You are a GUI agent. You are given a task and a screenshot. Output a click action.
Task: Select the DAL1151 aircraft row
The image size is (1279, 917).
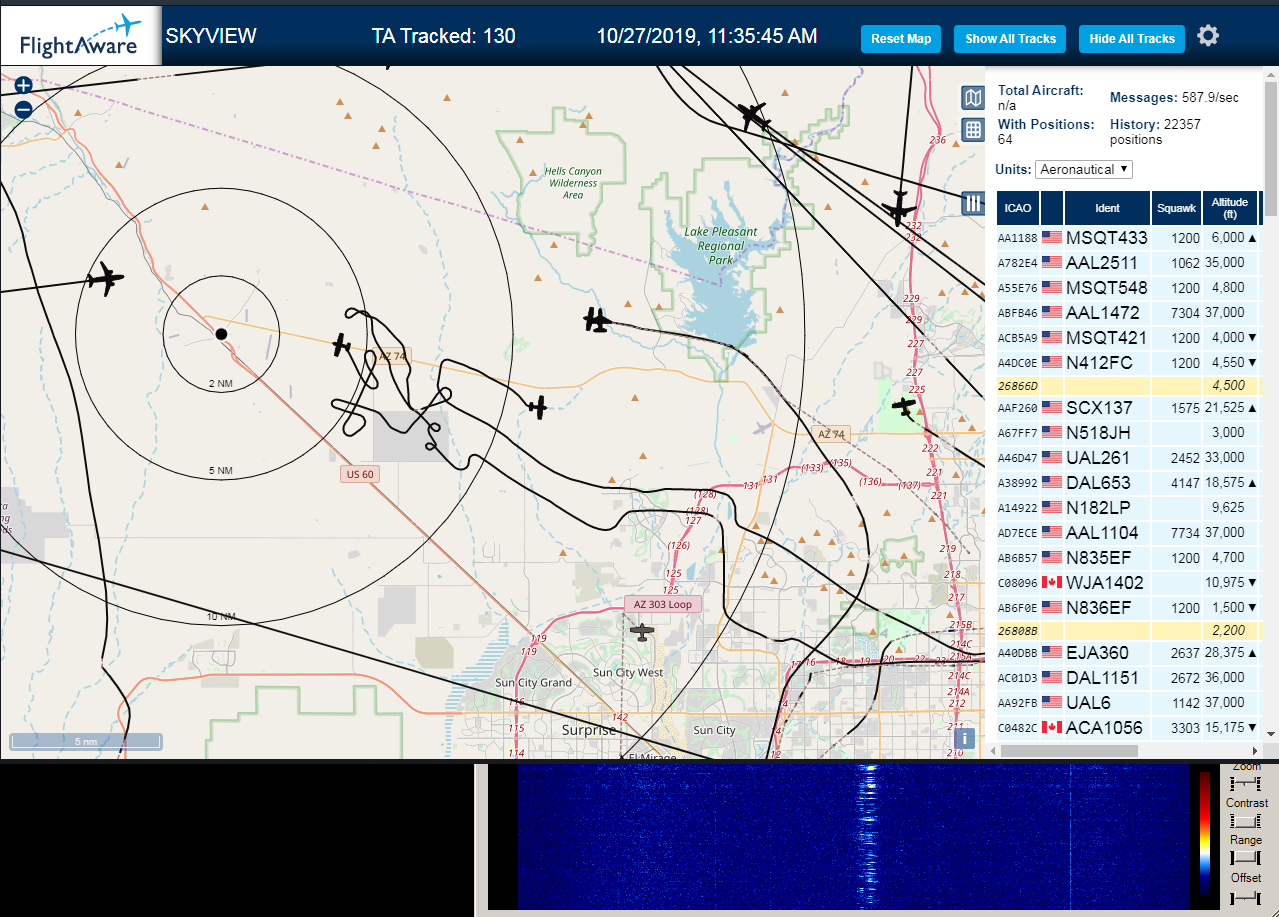pyautogui.click(x=1128, y=677)
